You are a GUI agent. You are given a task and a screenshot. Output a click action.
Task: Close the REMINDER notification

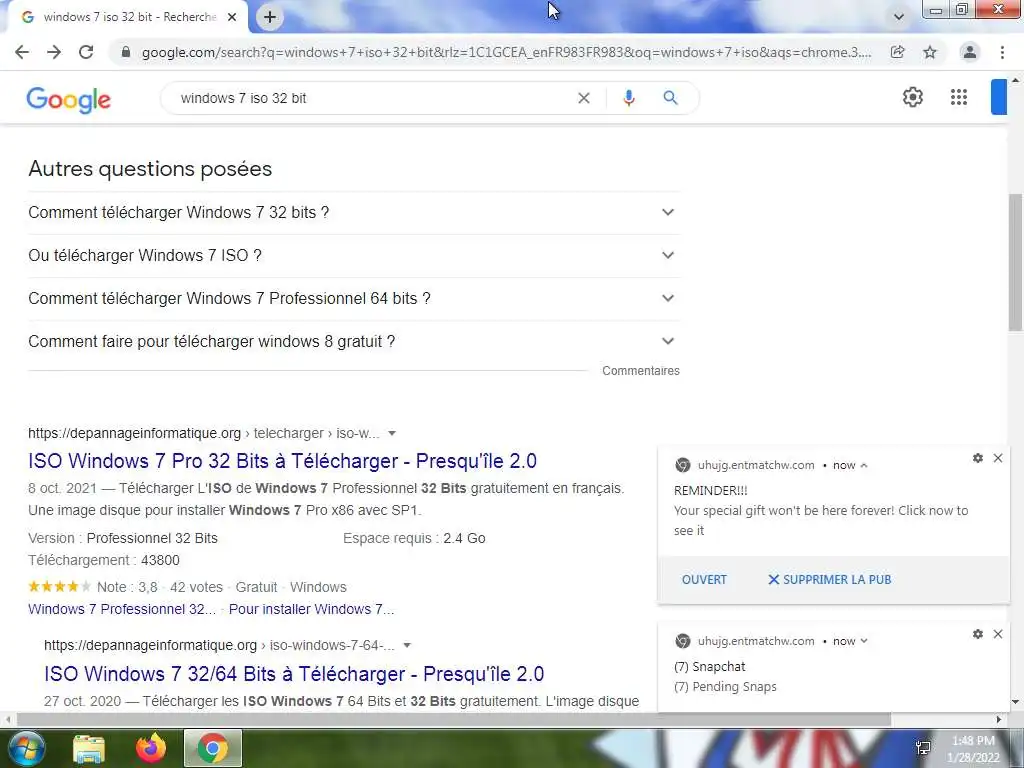[998, 458]
